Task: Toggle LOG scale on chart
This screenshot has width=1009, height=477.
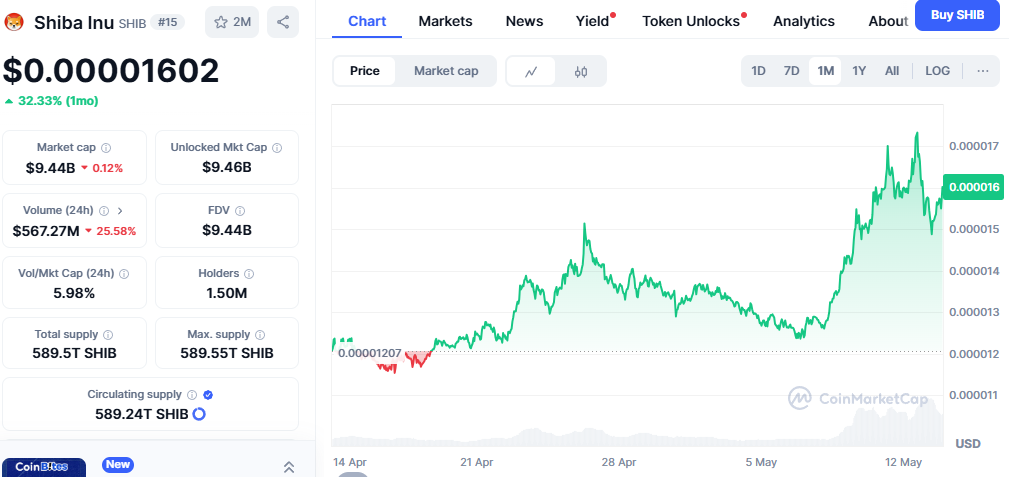Action: [x=938, y=71]
